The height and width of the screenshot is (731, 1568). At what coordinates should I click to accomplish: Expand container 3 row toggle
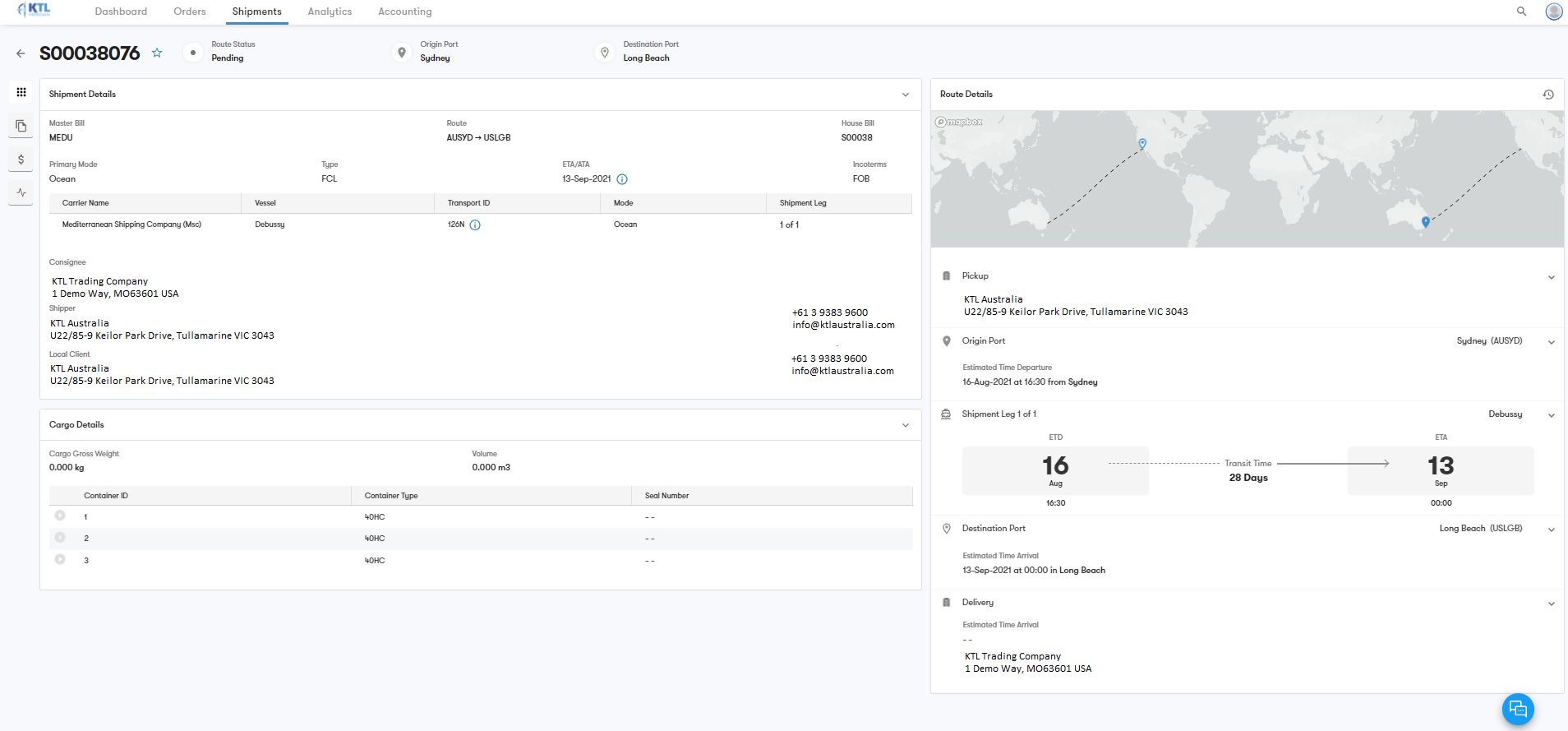pos(60,560)
